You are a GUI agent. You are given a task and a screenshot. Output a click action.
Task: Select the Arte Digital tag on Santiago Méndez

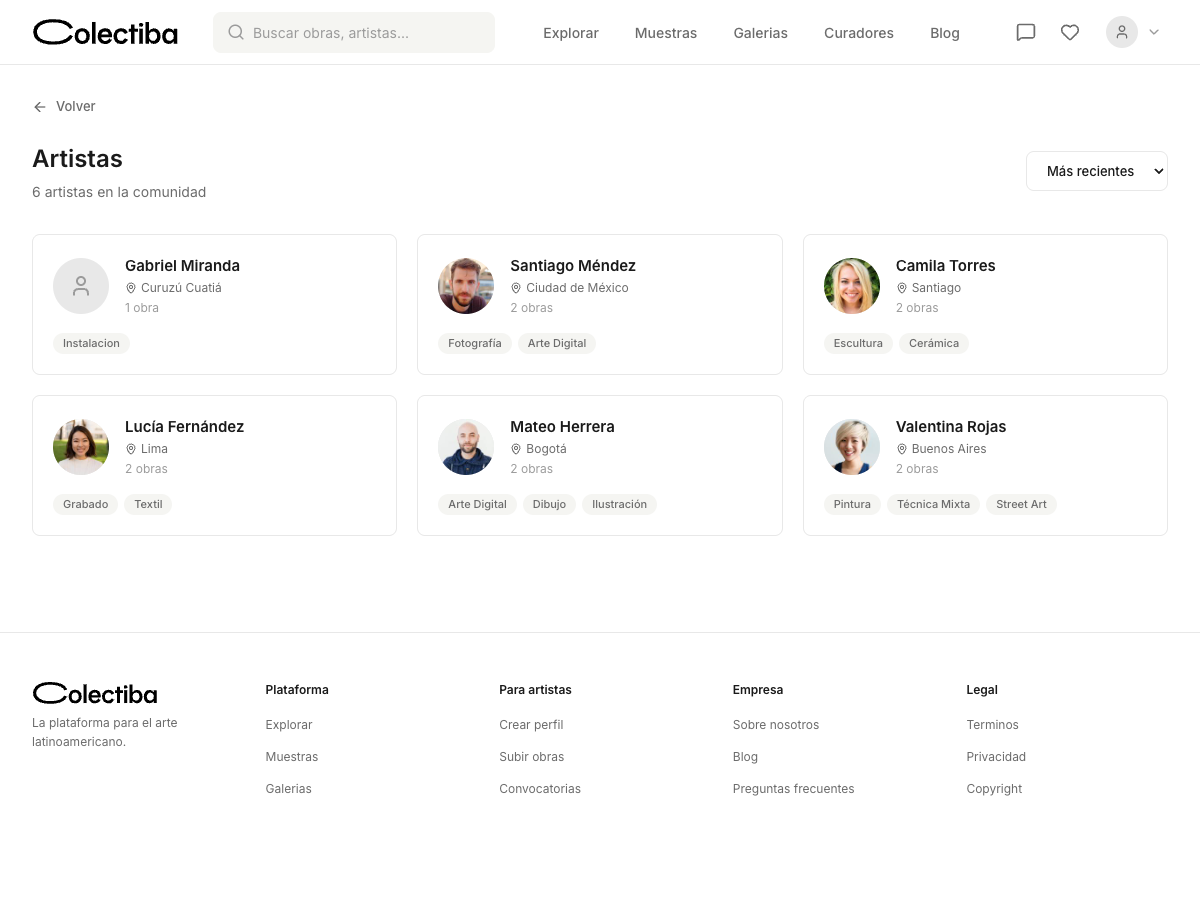pos(557,343)
